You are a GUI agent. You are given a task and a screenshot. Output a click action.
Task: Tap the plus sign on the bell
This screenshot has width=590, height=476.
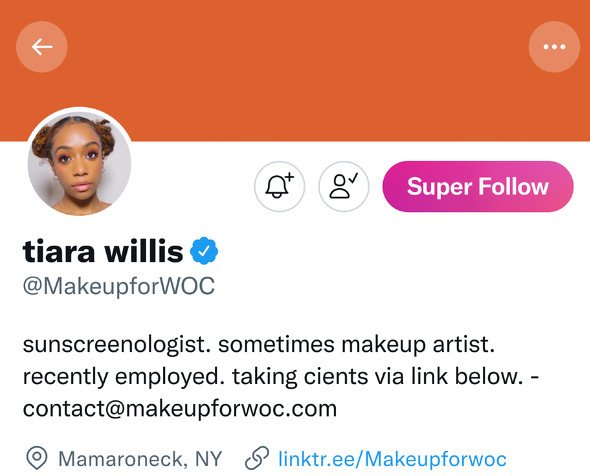pyautogui.click(x=289, y=176)
